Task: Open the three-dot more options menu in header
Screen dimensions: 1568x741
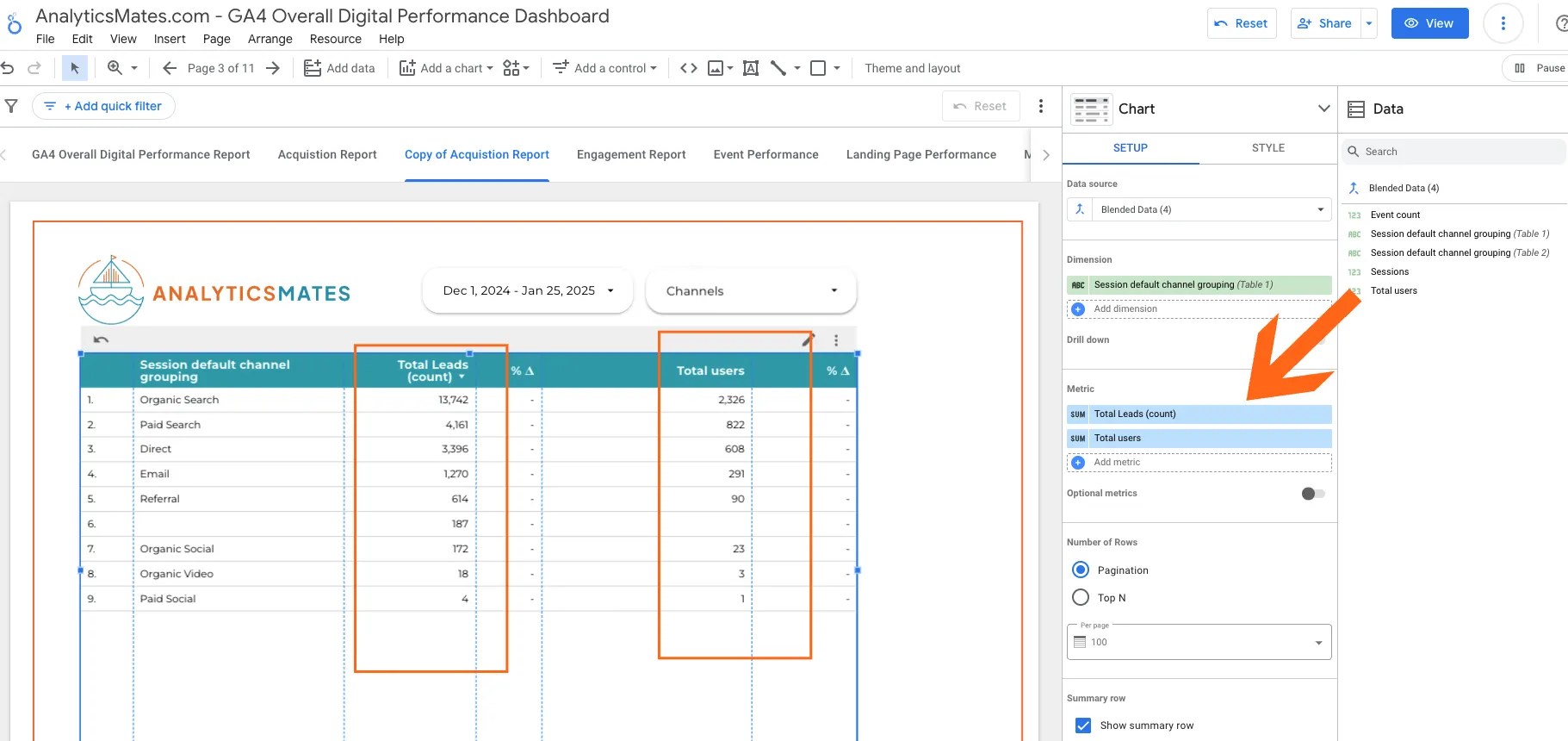Action: pyautogui.click(x=1503, y=23)
